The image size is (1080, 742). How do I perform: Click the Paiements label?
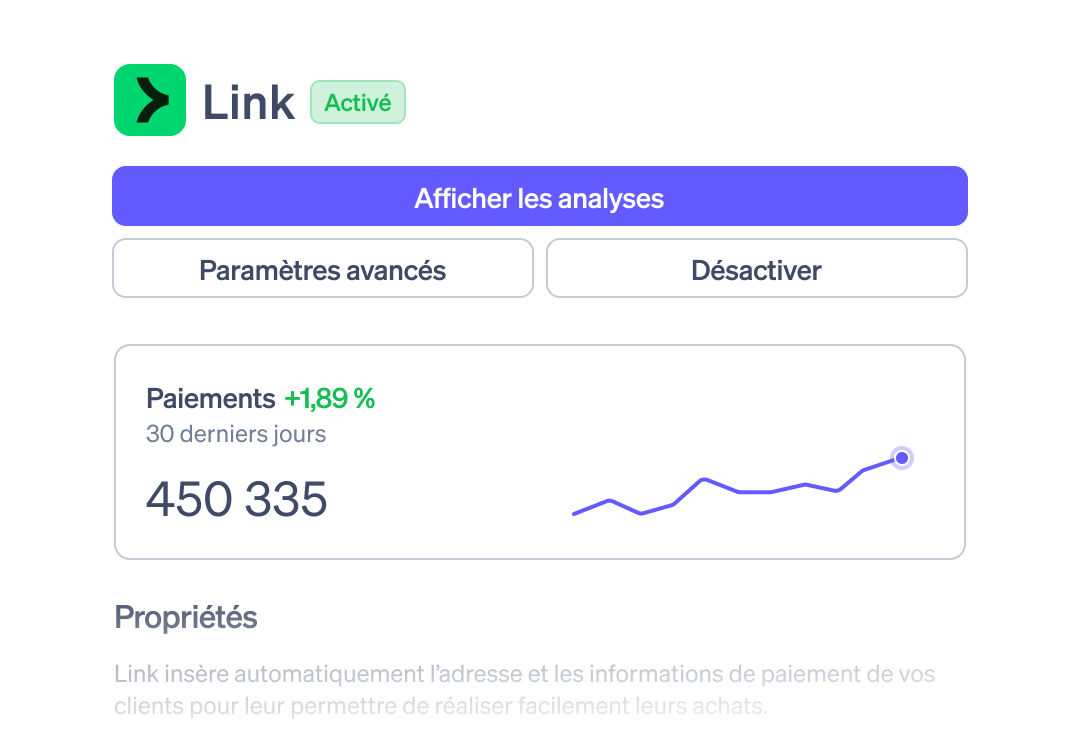click(210, 398)
